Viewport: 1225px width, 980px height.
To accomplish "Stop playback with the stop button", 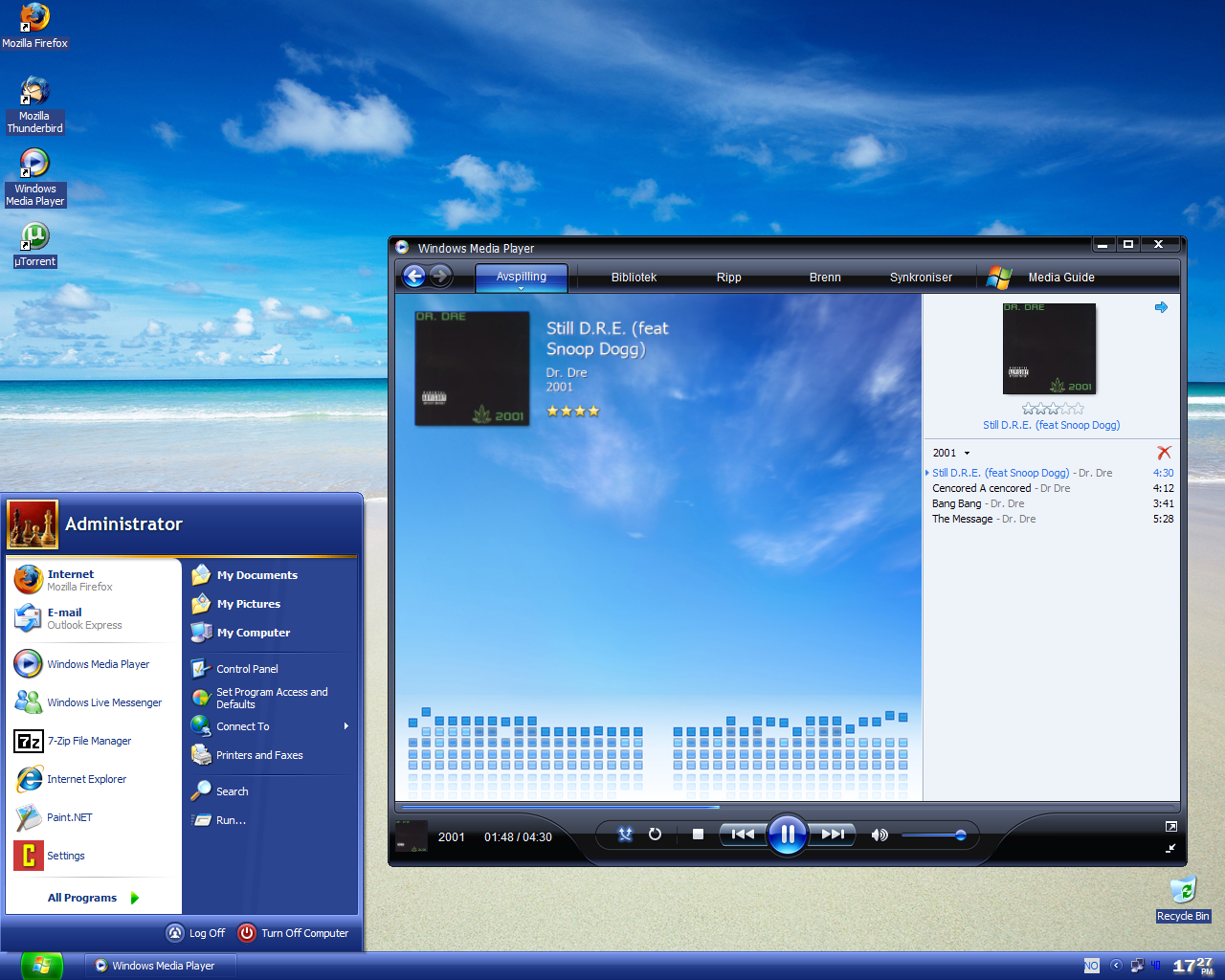I will (x=698, y=835).
